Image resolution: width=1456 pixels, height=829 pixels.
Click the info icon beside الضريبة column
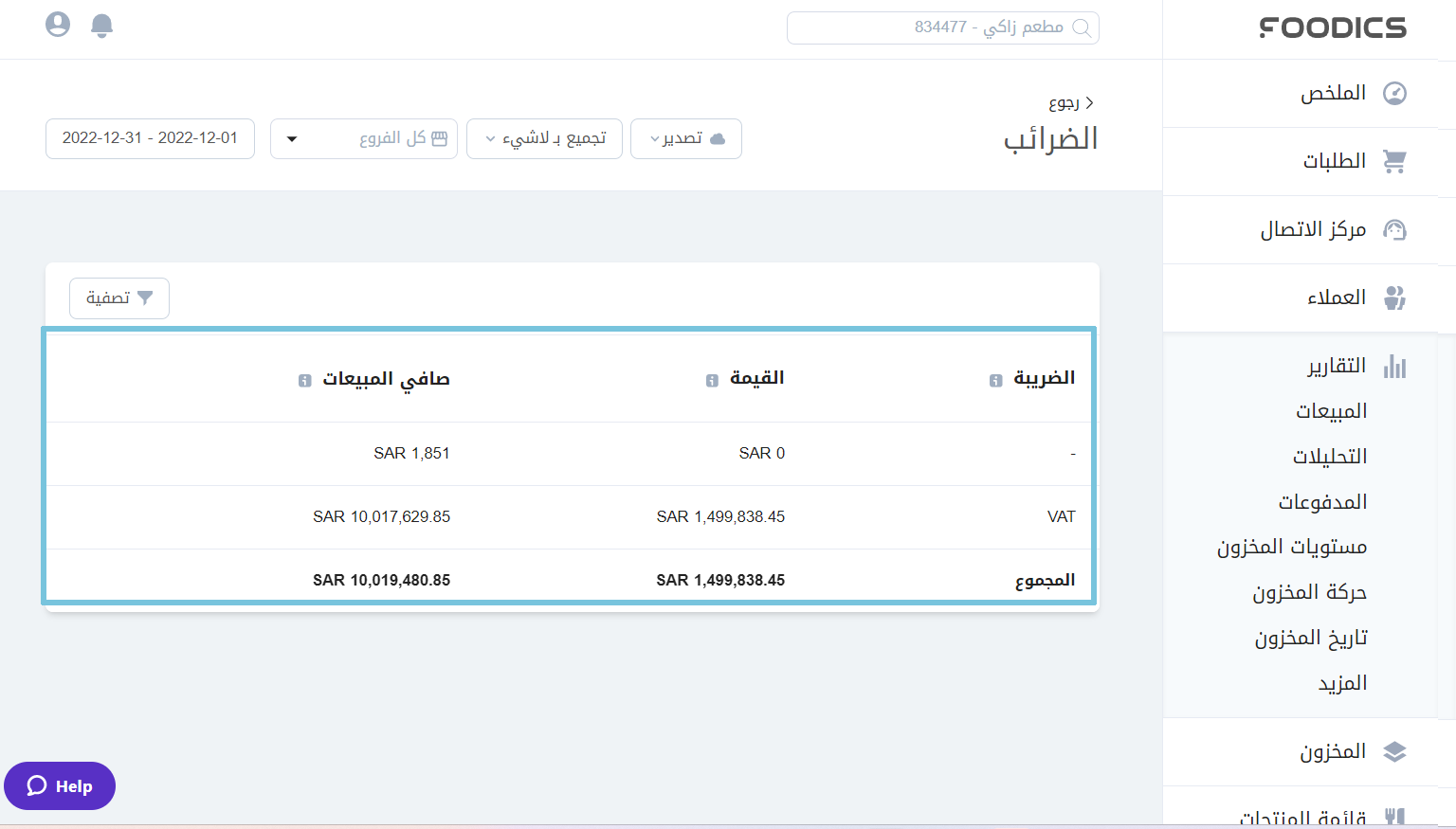(995, 380)
